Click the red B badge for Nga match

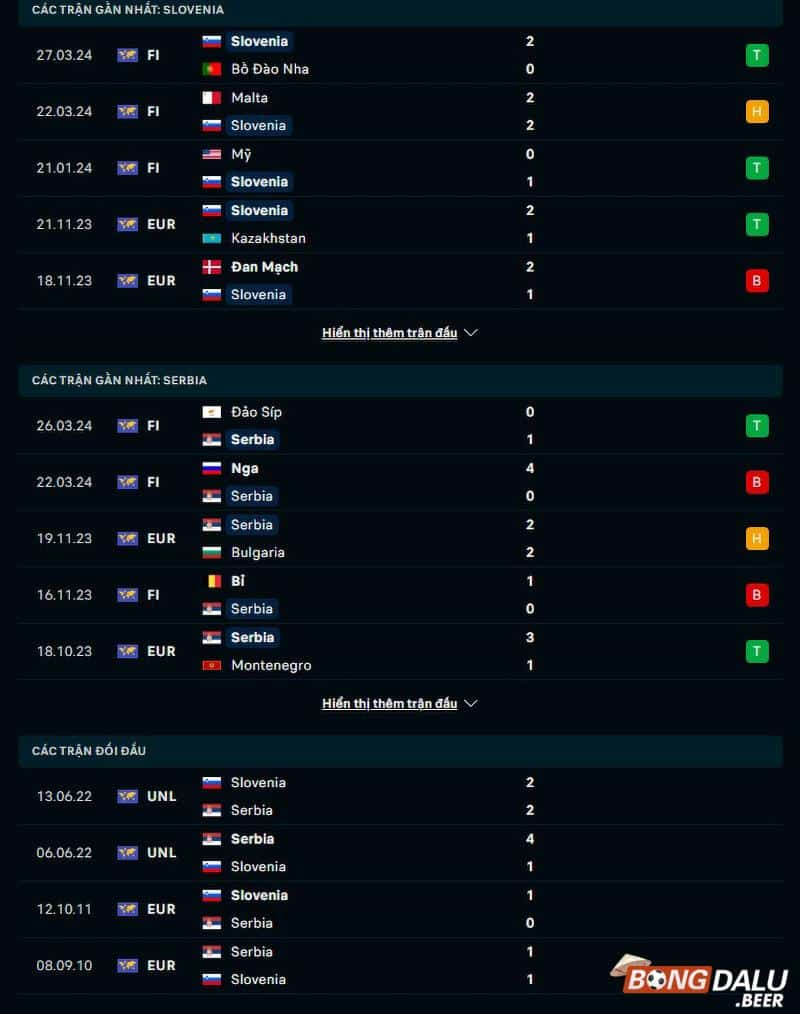pos(757,482)
